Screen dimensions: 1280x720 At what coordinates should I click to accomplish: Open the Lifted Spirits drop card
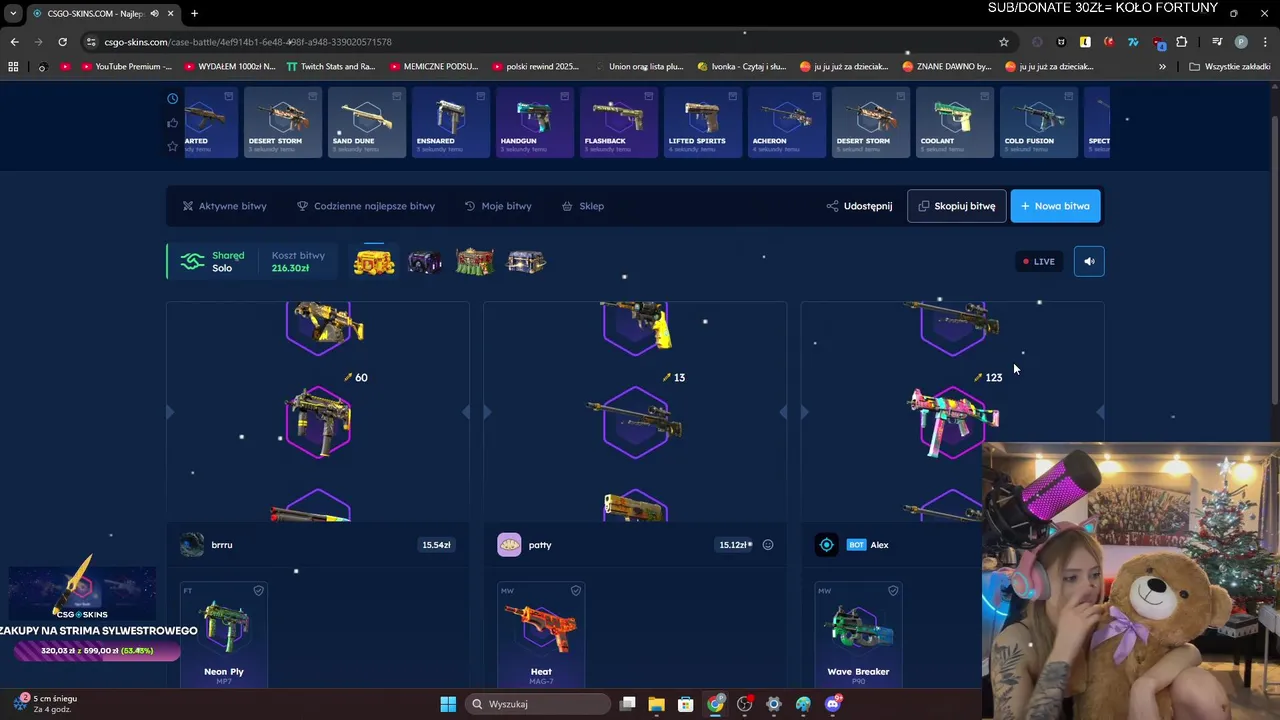(x=703, y=122)
